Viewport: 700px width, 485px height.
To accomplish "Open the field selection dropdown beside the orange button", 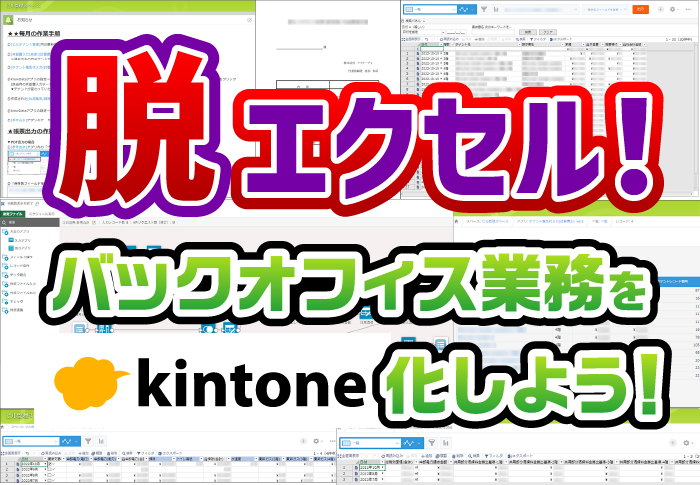I will coord(606,9).
